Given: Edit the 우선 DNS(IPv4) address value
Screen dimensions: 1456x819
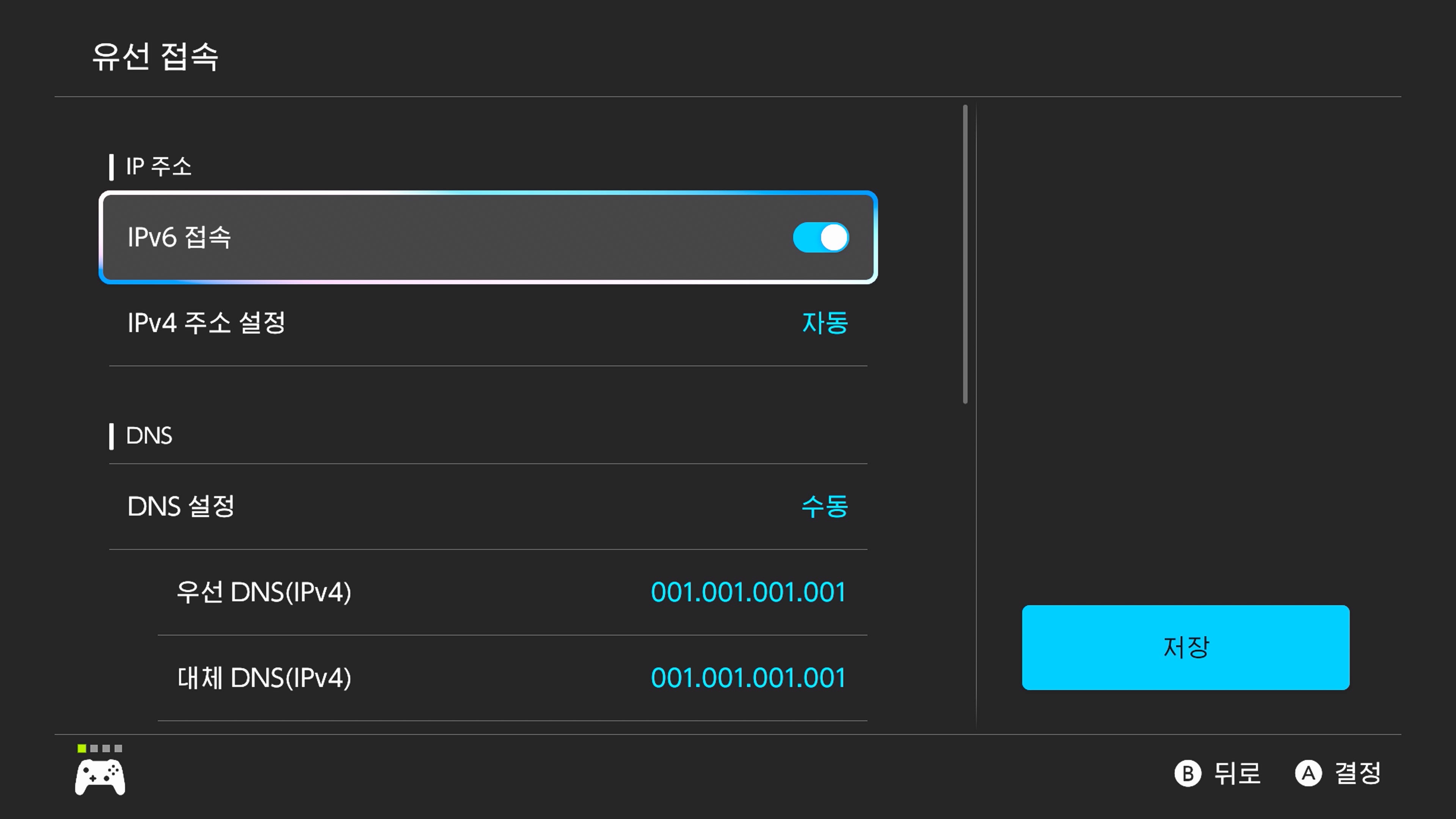Looking at the screenshot, I should 748,592.
